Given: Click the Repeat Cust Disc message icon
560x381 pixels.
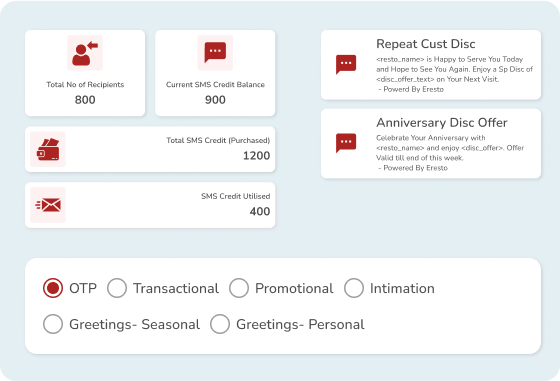Looking at the screenshot, I should point(346,64).
